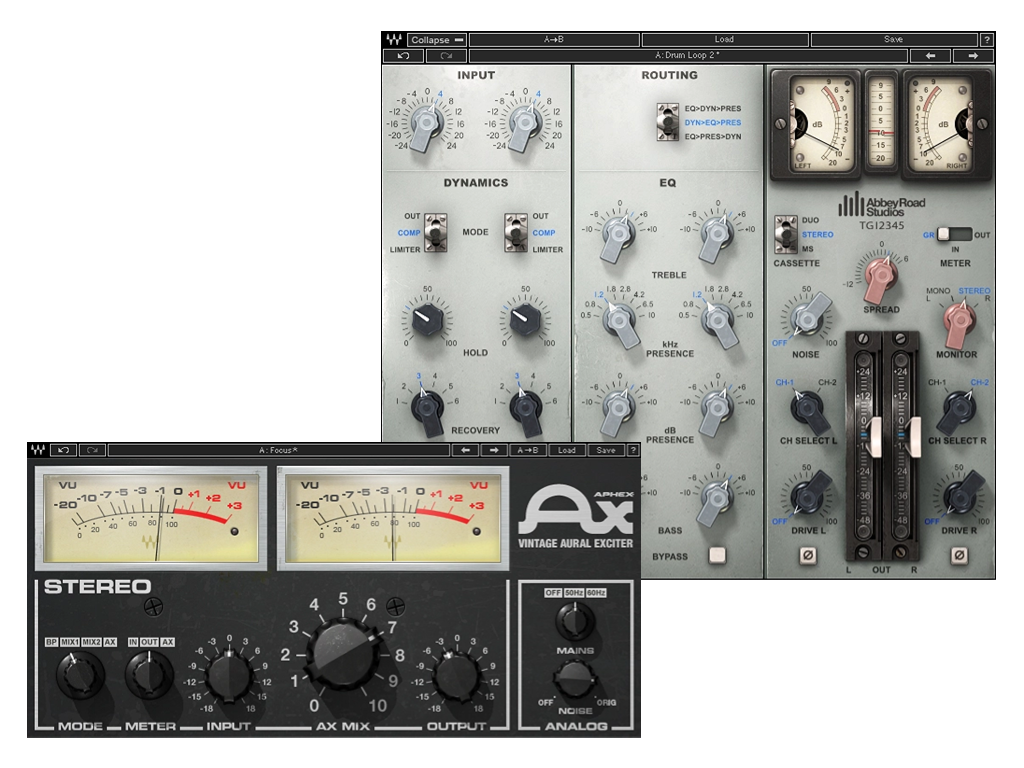Viewport: 1024px width, 768px height.
Task: Open help question mark in TG12345 window
Action: [x=987, y=40]
